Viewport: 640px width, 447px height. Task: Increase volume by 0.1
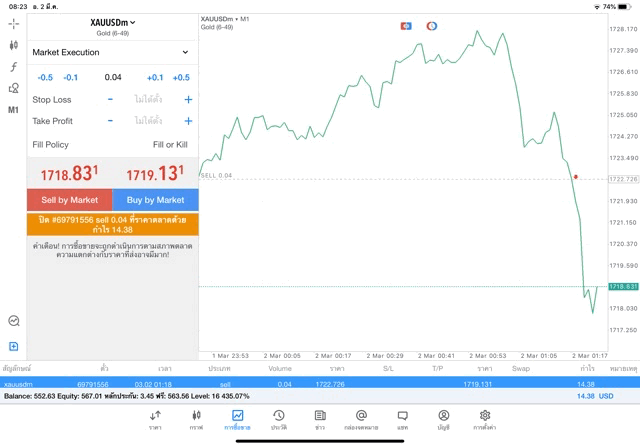[155, 78]
